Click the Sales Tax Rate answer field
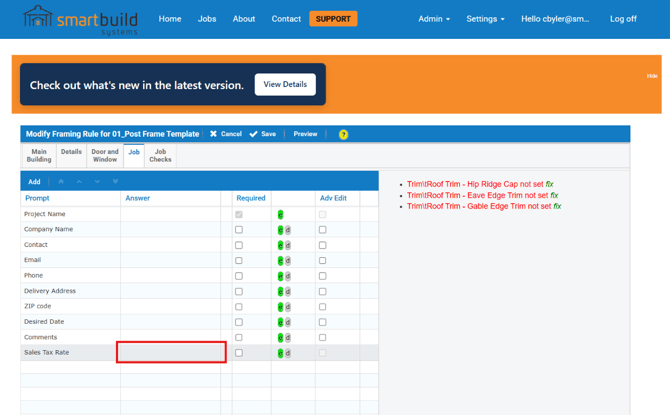This screenshot has height=415, width=670. coord(171,352)
